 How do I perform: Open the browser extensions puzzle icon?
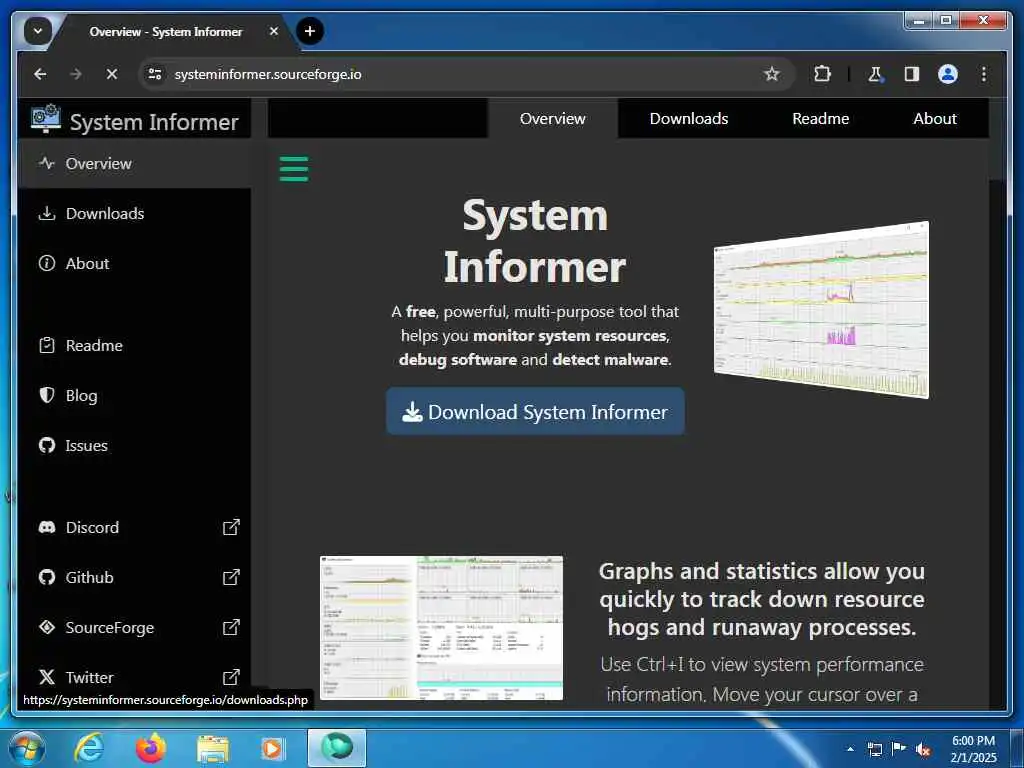tap(822, 74)
